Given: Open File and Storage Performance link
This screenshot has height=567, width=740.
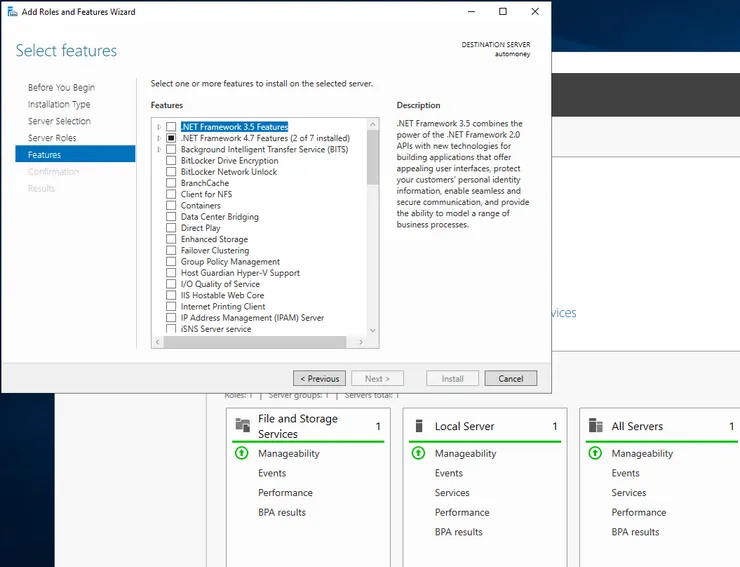Looking at the screenshot, I should [285, 492].
